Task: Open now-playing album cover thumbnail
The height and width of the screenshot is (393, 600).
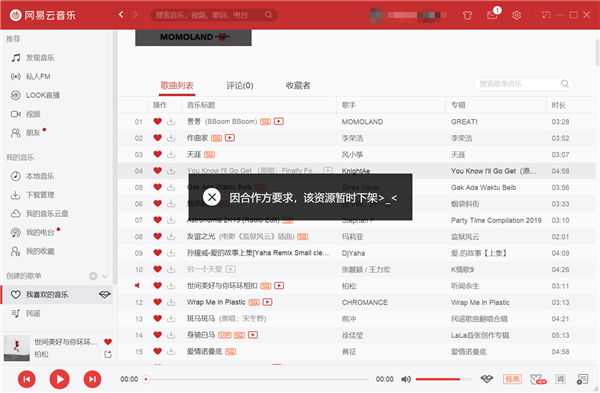Action: 17,348
